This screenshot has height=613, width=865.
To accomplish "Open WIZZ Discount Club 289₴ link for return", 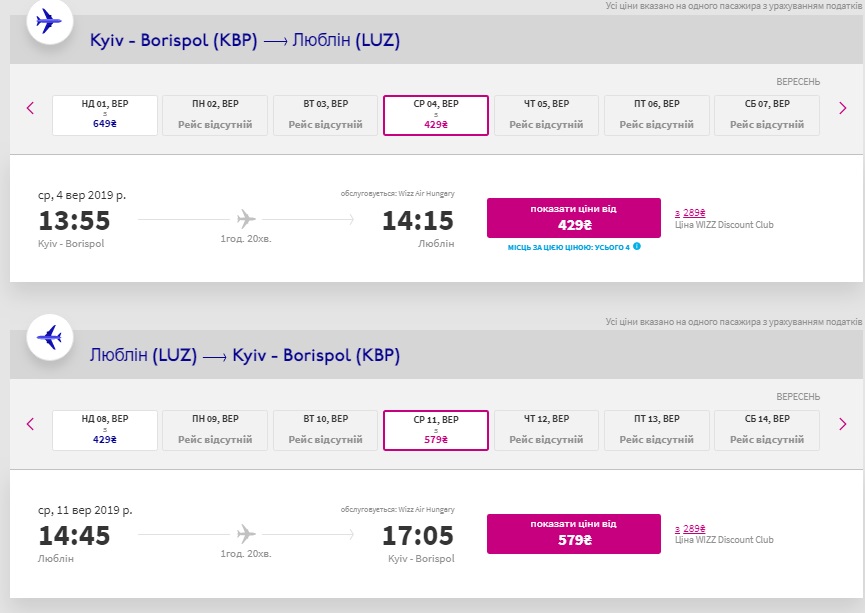I will click(691, 528).
